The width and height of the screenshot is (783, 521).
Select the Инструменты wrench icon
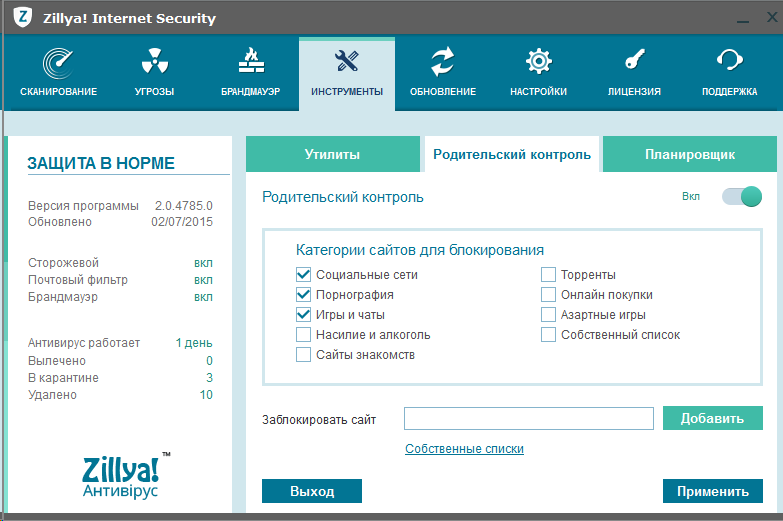coord(346,64)
